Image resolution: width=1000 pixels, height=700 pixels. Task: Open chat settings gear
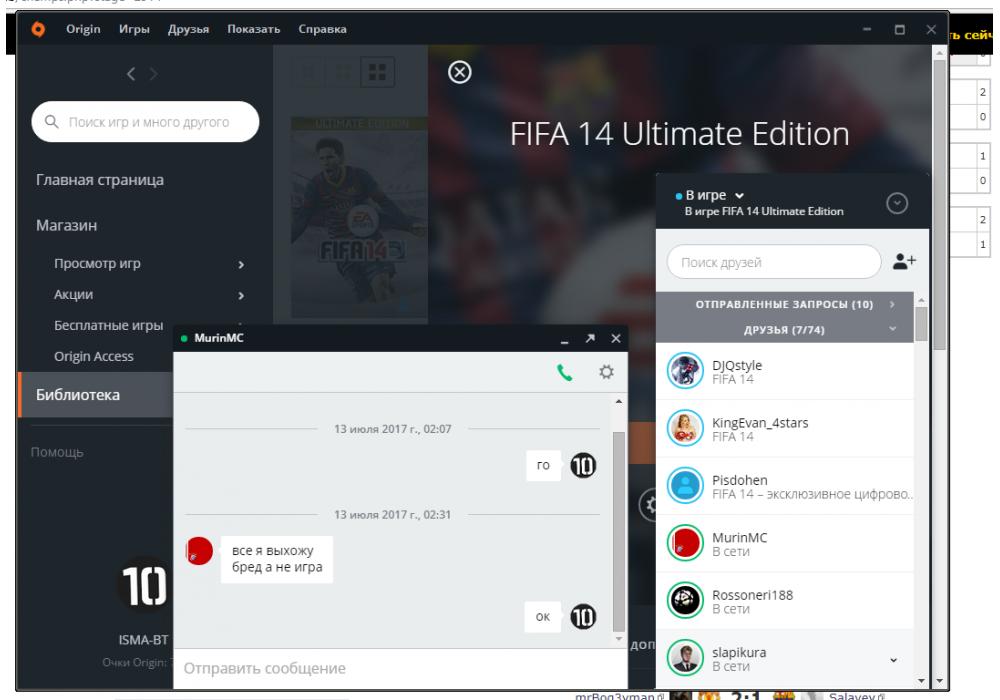click(607, 372)
